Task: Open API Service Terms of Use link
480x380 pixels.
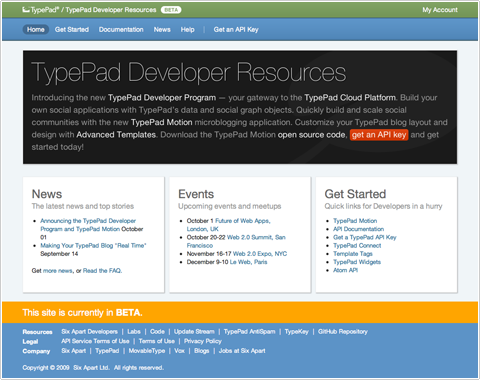Action: tap(95, 341)
